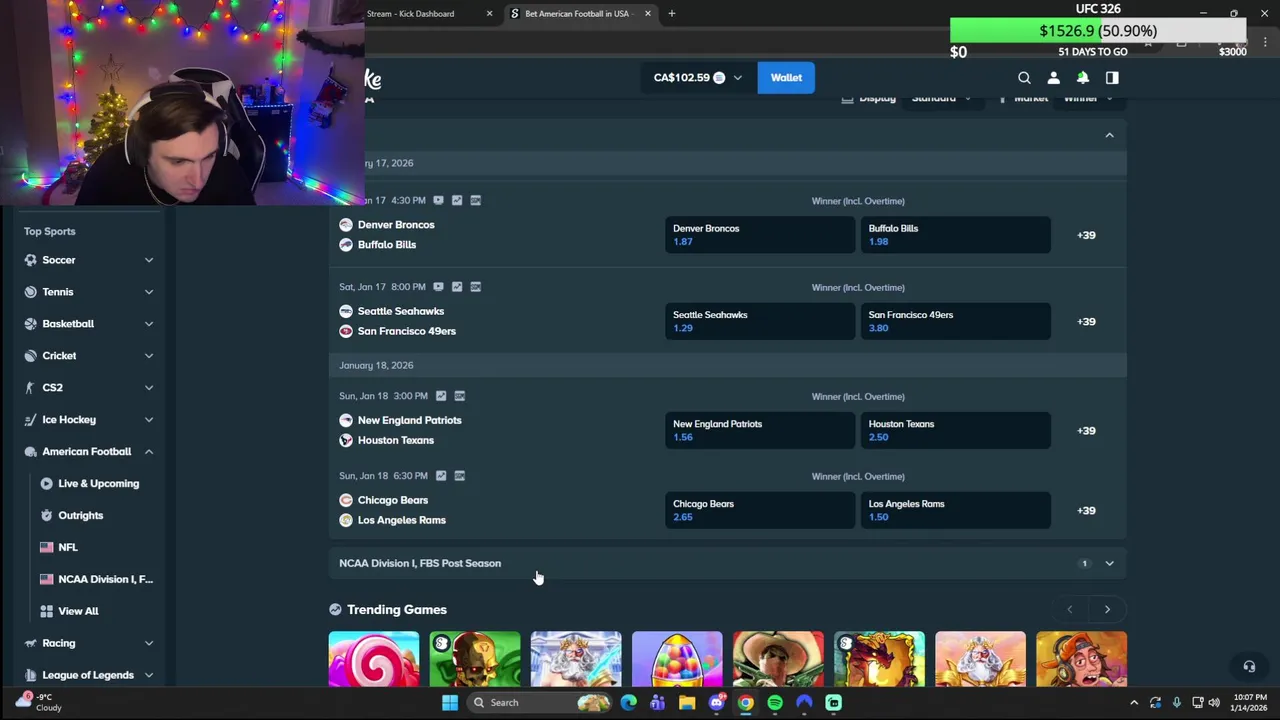This screenshot has height=720, width=1280.
Task: Bet on Buffalo Bills at 1.98
Action: (x=955, y=235)
